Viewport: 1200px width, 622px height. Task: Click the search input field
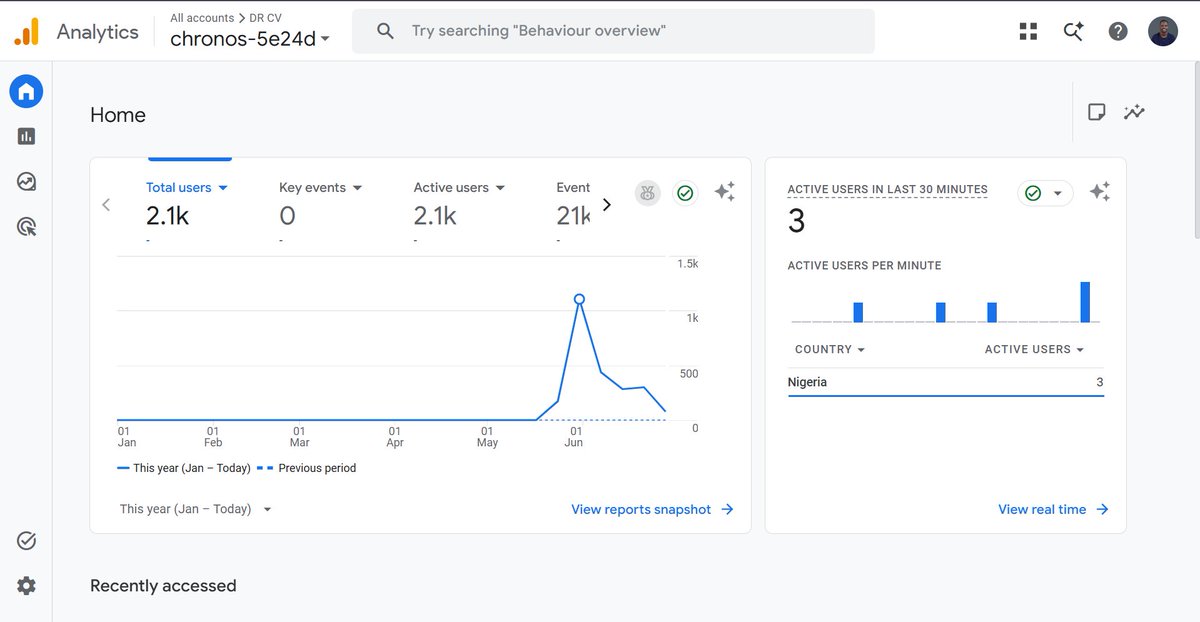click(613, 31)
